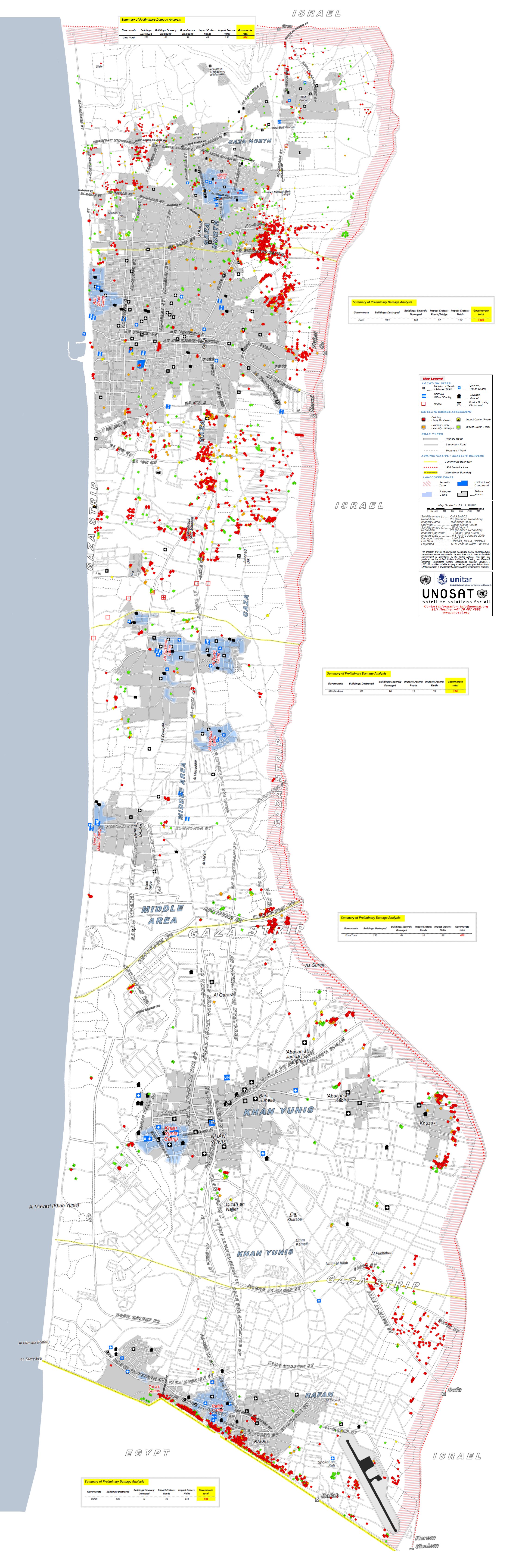Click the www.unosat.org website link
Screen dimensions: 525x1568
click(456, 612)
